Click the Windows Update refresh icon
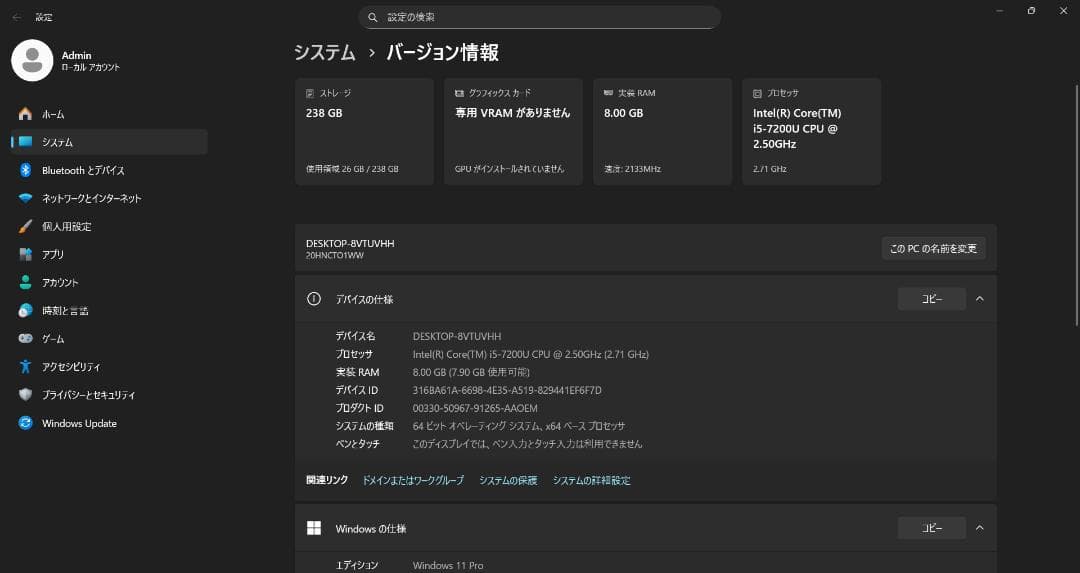The image size is (1080, 573). [25, 423]
